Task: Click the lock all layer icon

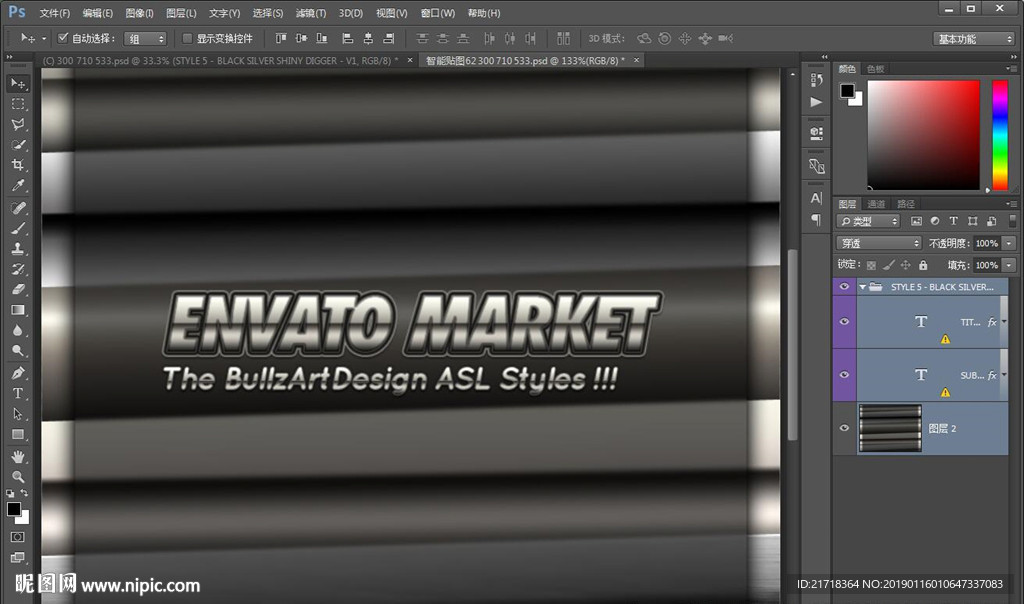Action: coord(922,265)
